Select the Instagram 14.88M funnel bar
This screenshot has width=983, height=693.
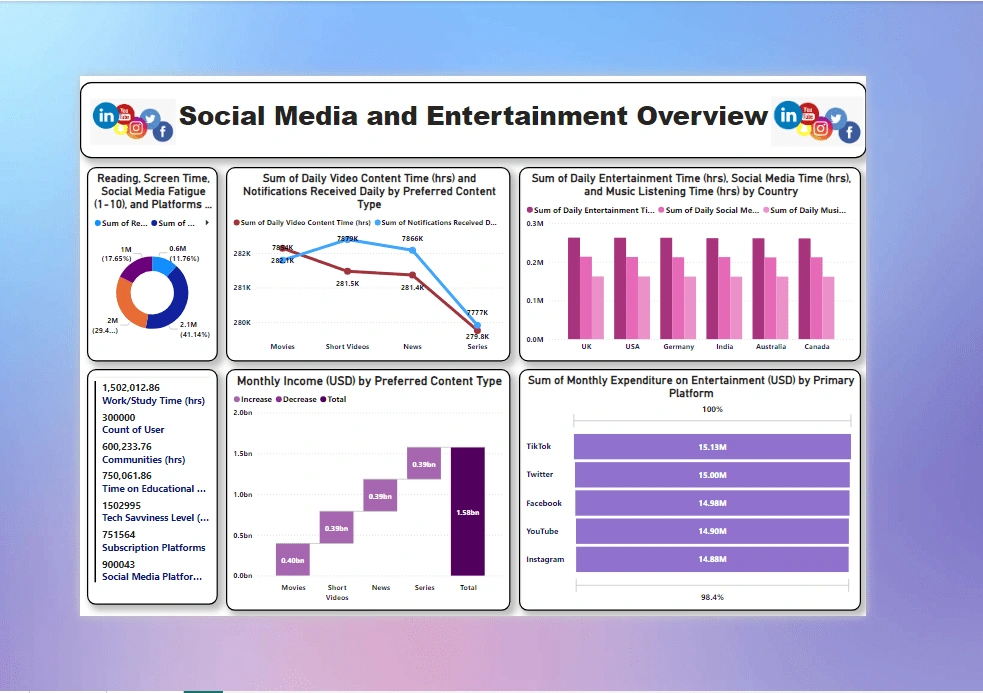point(712,559)
